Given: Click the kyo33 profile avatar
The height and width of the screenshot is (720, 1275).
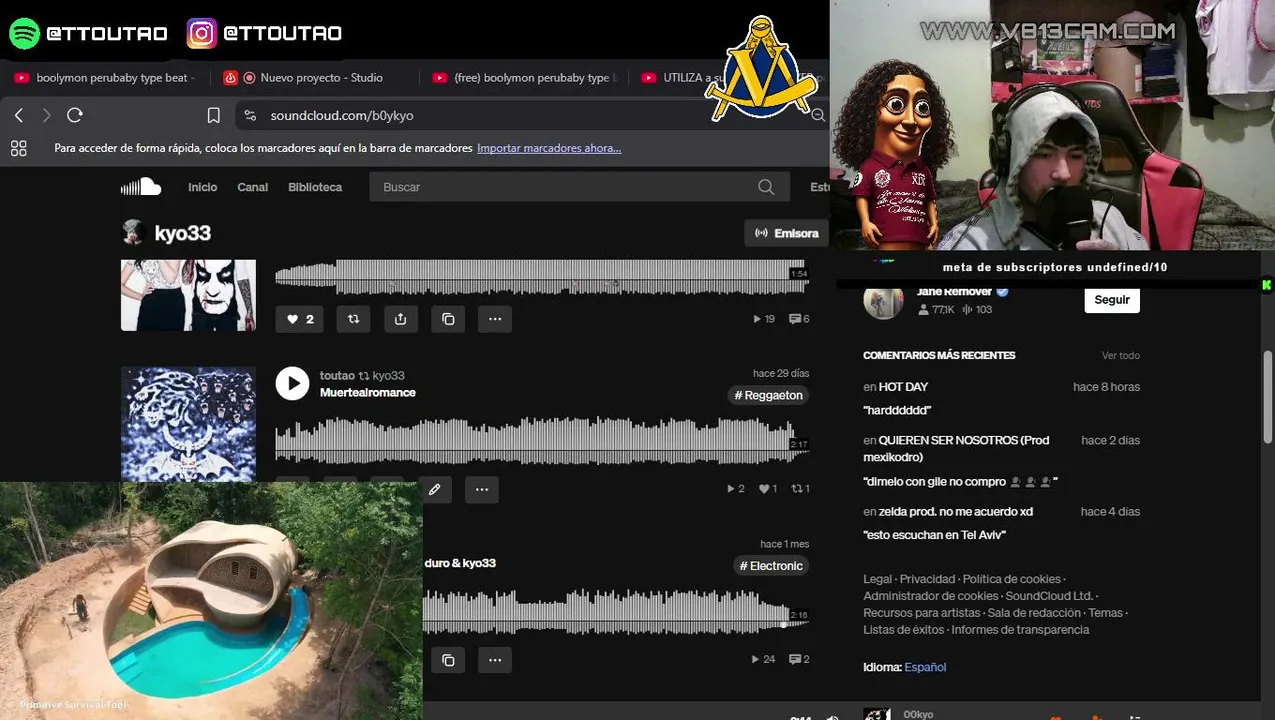Looking at the screenshot, I should click(133, 233).
